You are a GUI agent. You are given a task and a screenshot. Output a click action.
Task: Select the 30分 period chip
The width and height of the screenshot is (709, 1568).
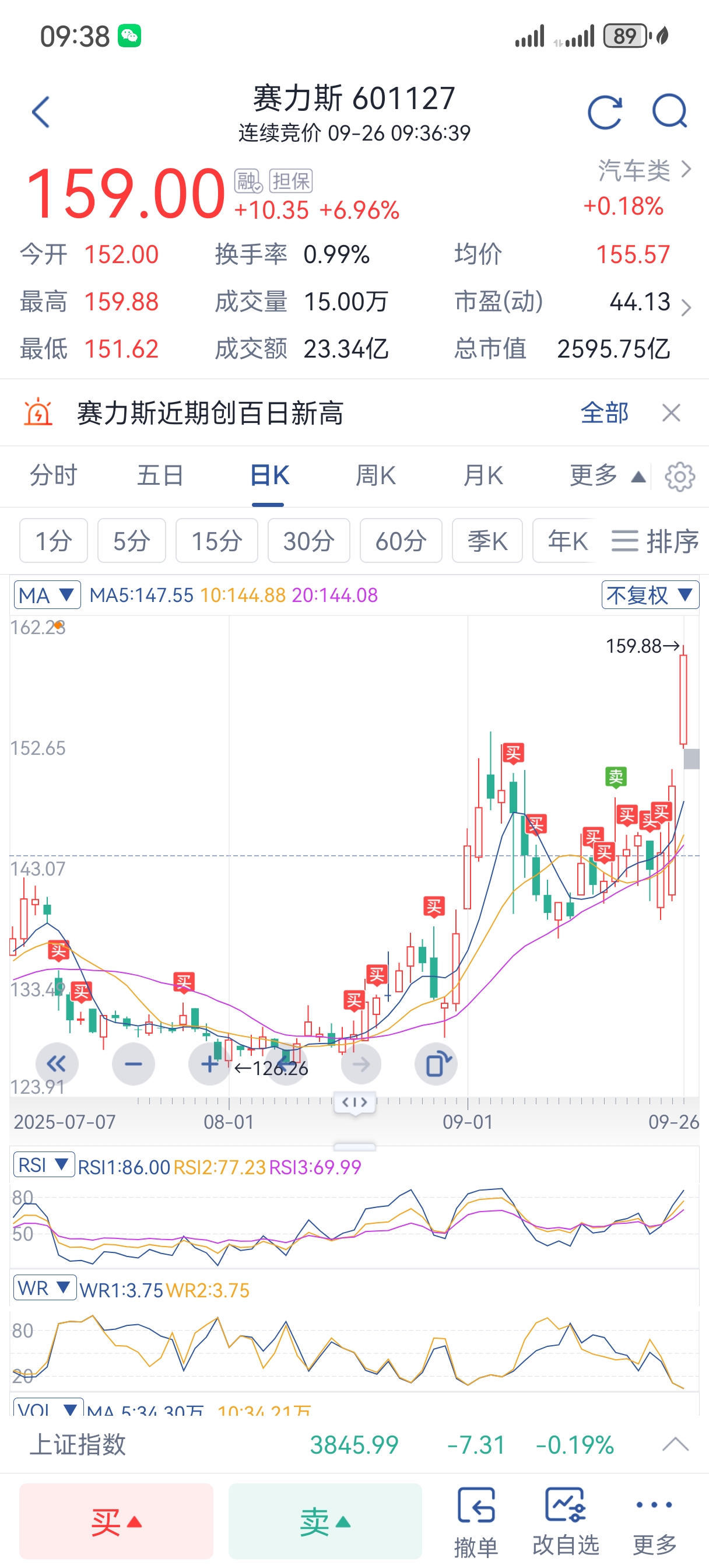(308, 541)
